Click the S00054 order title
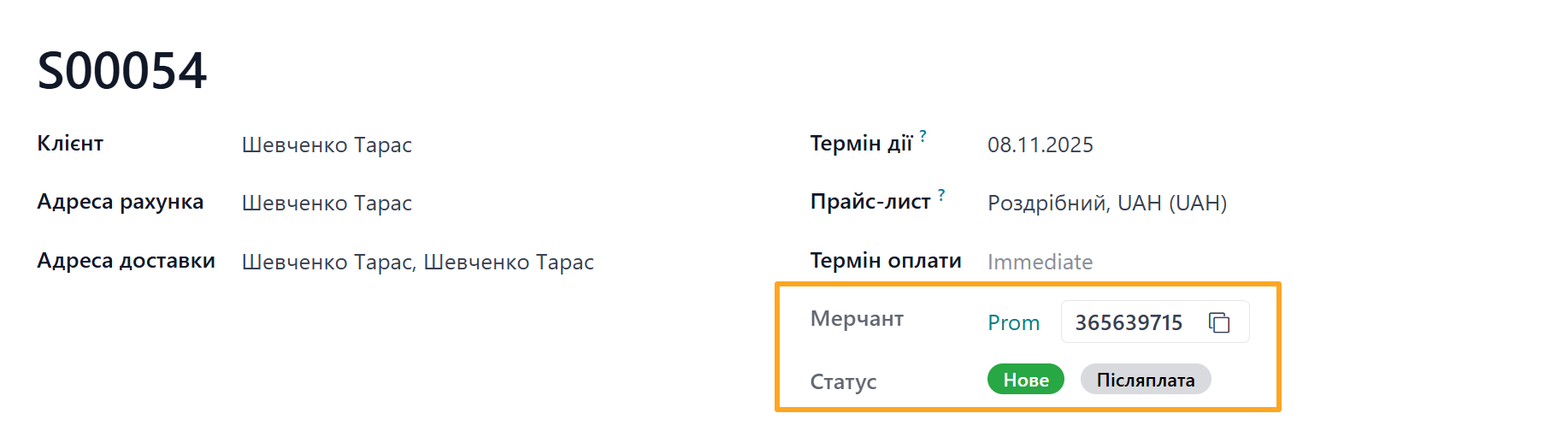This screenshot has width=1568, height=431. click(x=122, y=70)
